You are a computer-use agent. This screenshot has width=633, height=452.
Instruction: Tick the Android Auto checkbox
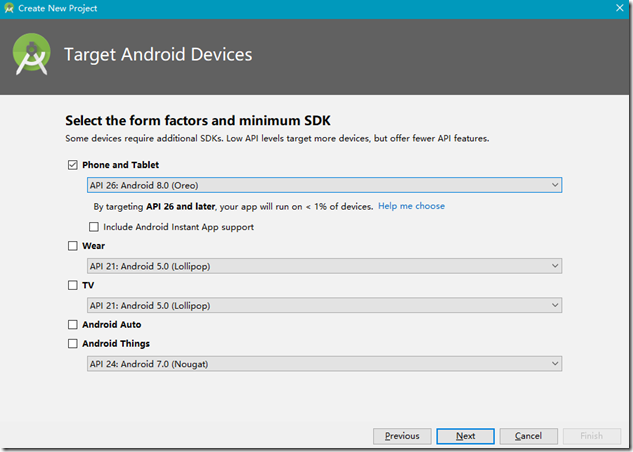73,324
